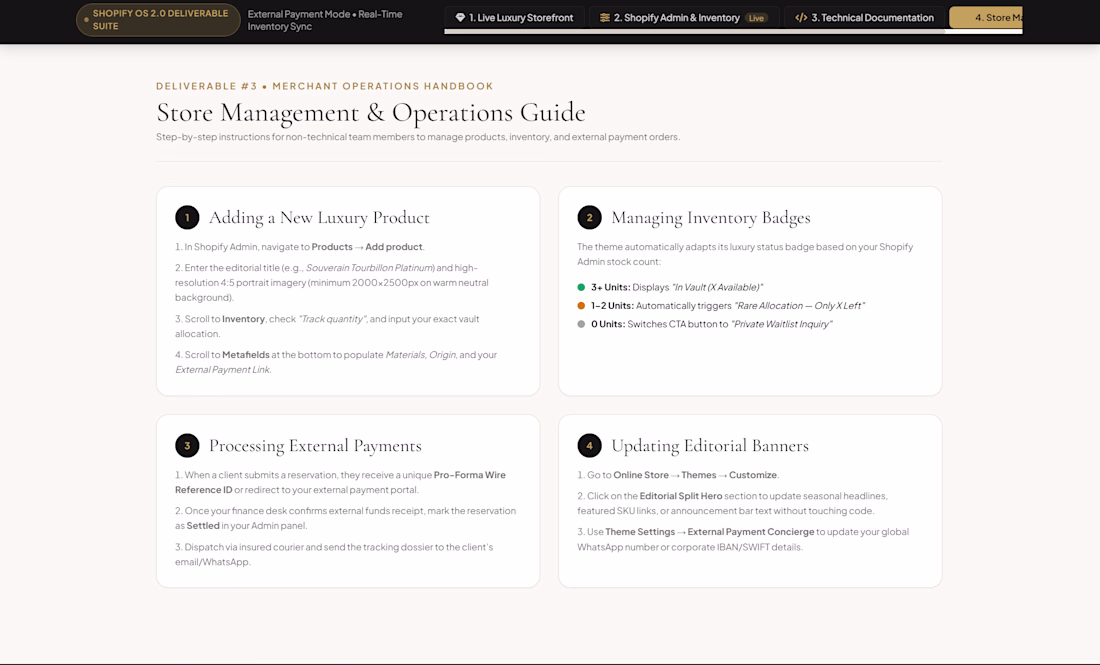
Task: Switch to Shopify Admin & Inventory tab
Action: tap(683, 18)
